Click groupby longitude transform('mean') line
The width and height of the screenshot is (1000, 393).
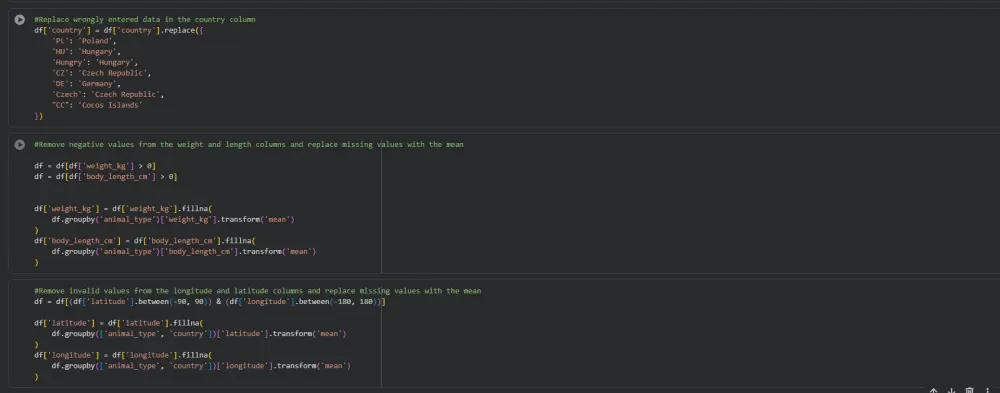click(x=202, y=366)
